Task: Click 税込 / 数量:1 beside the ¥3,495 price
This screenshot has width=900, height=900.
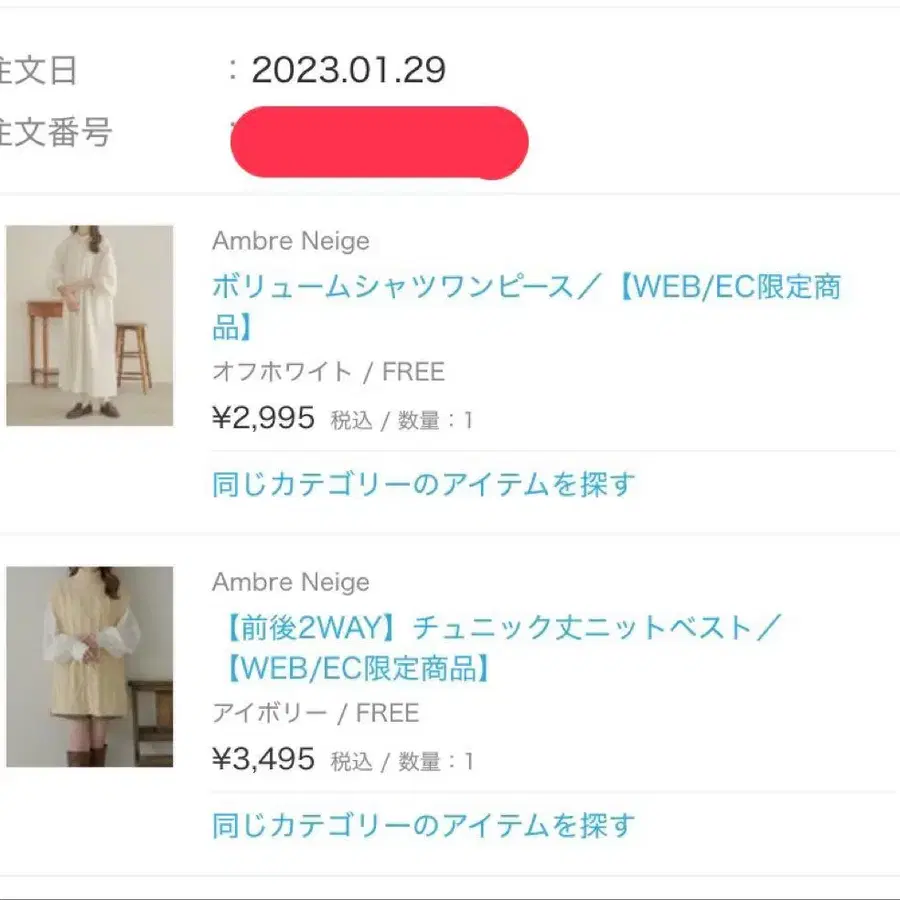Action: click(402, 762)
